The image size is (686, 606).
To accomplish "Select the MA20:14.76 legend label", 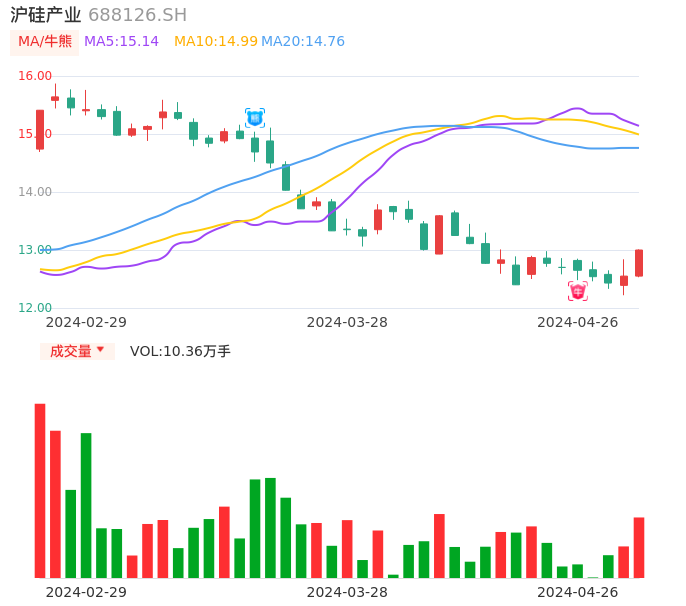I will click(302, 41).
